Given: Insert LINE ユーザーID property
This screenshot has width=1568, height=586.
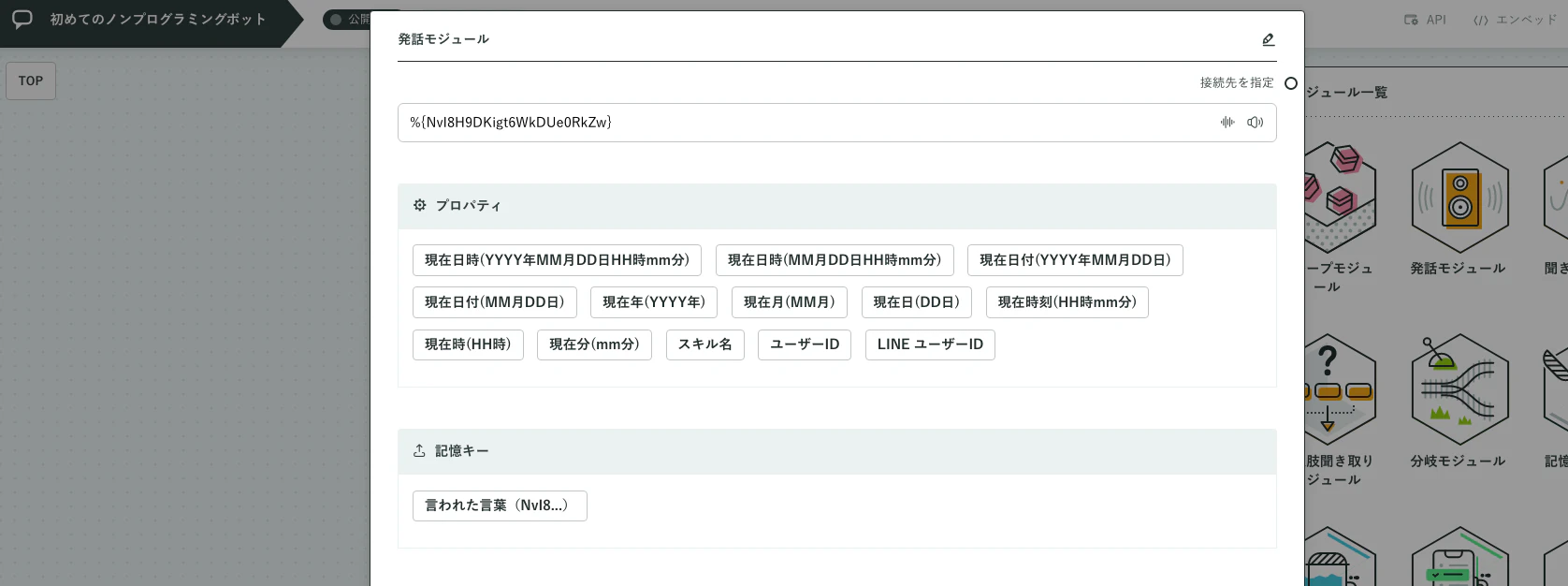Looking at the screenshot, I should click(930, 344).
